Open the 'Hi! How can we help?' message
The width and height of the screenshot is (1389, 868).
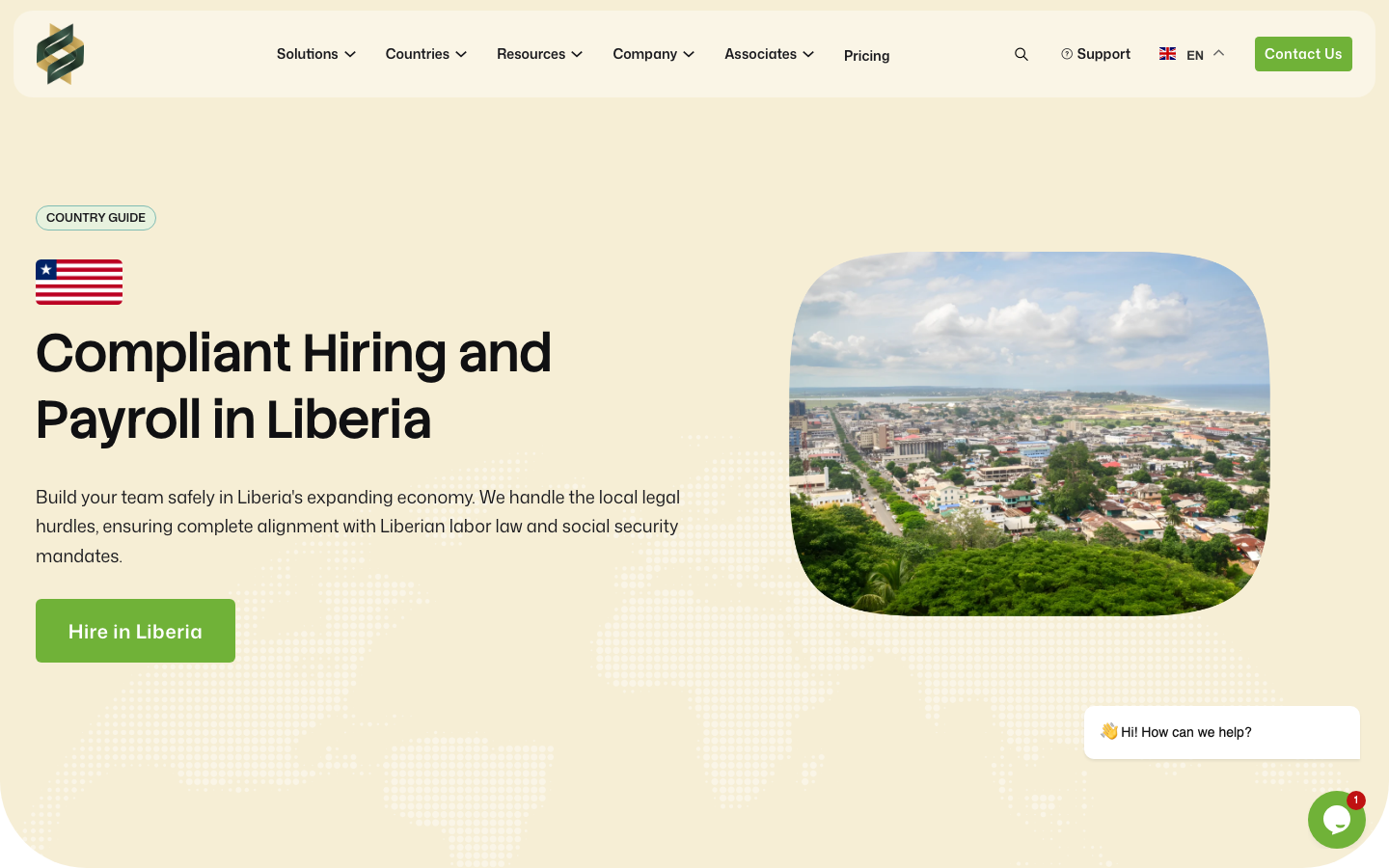click(x=1222, y=732)
